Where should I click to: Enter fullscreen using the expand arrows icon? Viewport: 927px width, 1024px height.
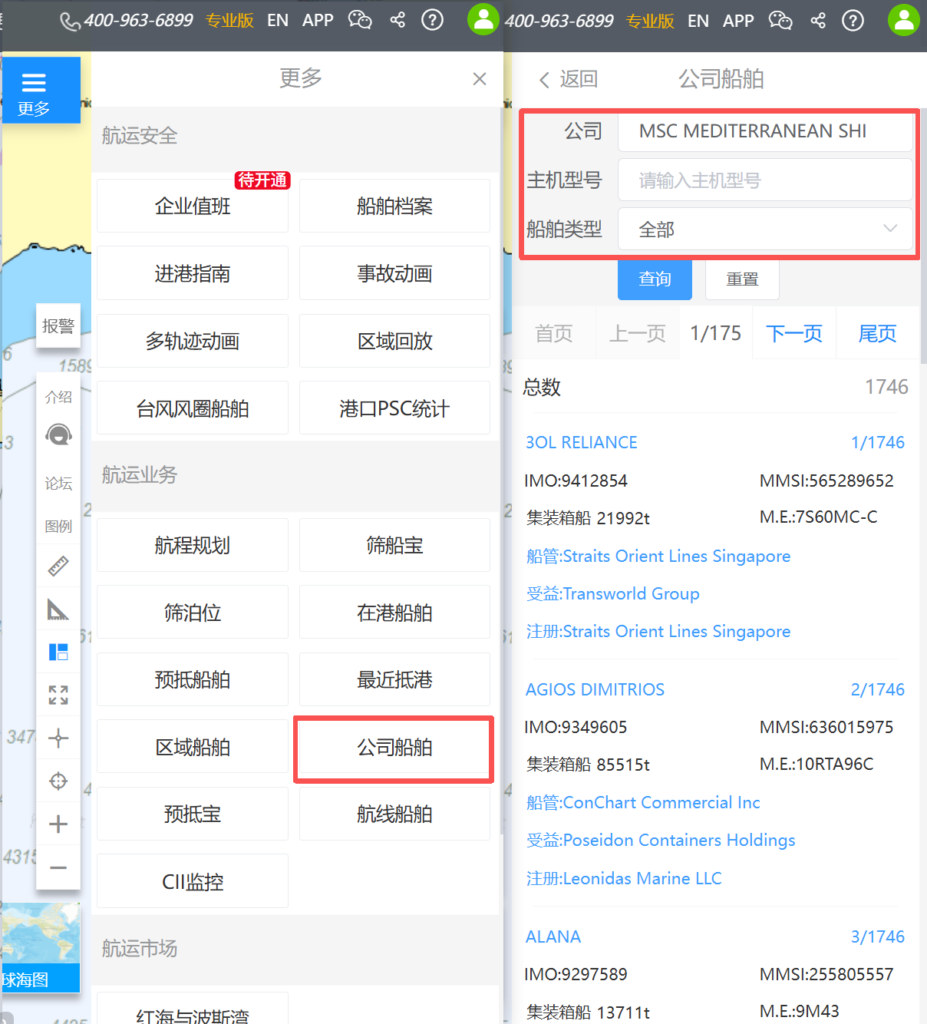click(58, 695)
